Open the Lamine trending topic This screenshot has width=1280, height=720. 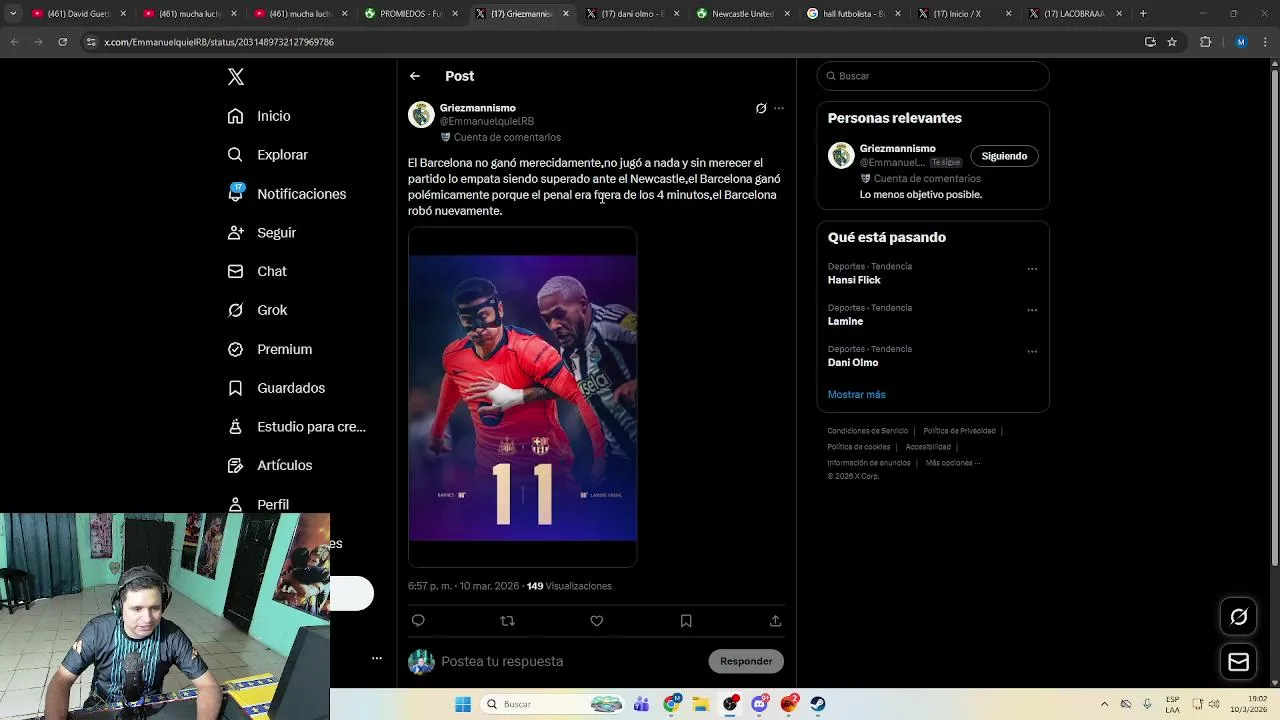click(x=845, y=321)
